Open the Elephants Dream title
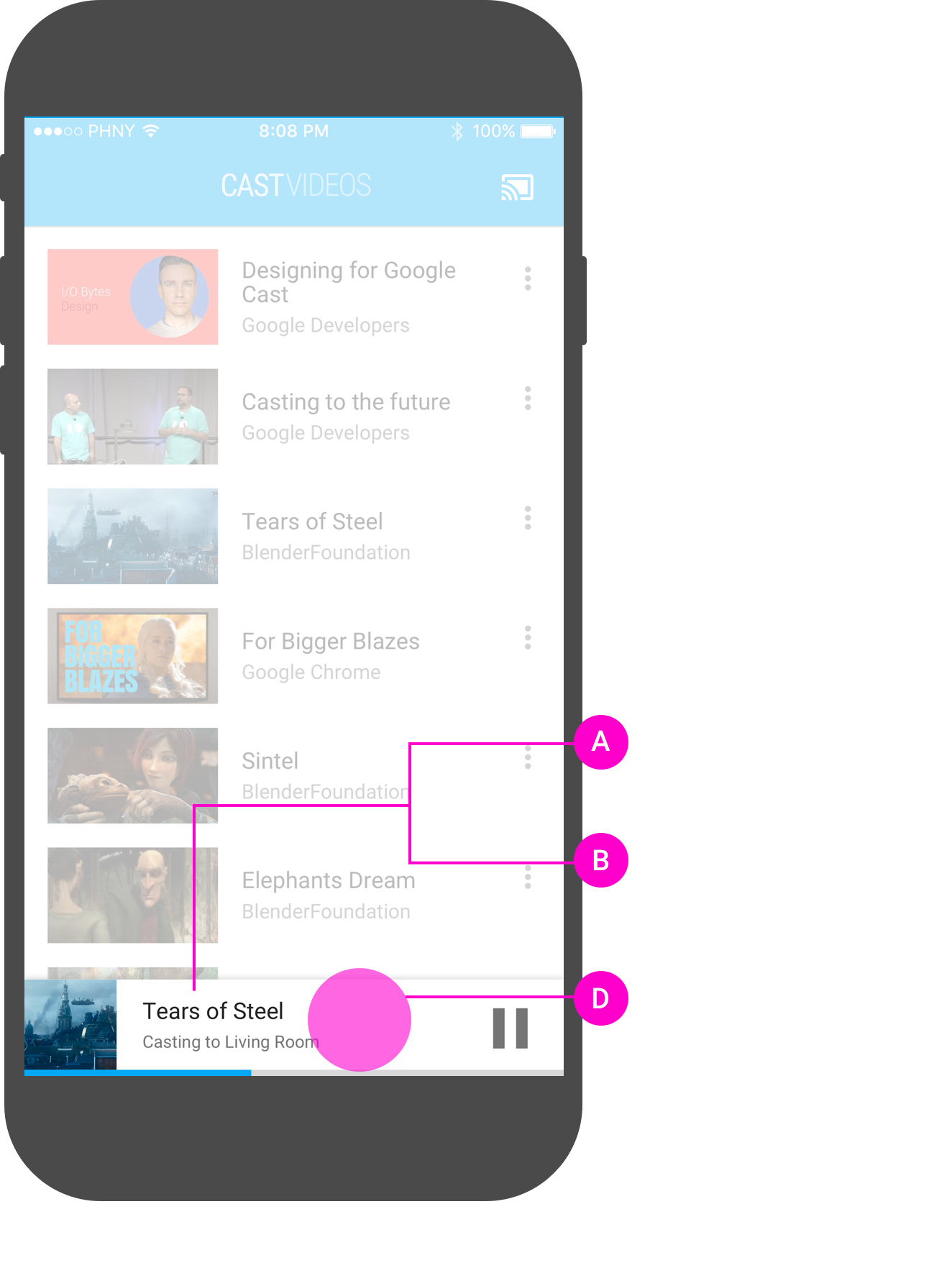Screen dimensions: 952x1263 coord(329,880)
